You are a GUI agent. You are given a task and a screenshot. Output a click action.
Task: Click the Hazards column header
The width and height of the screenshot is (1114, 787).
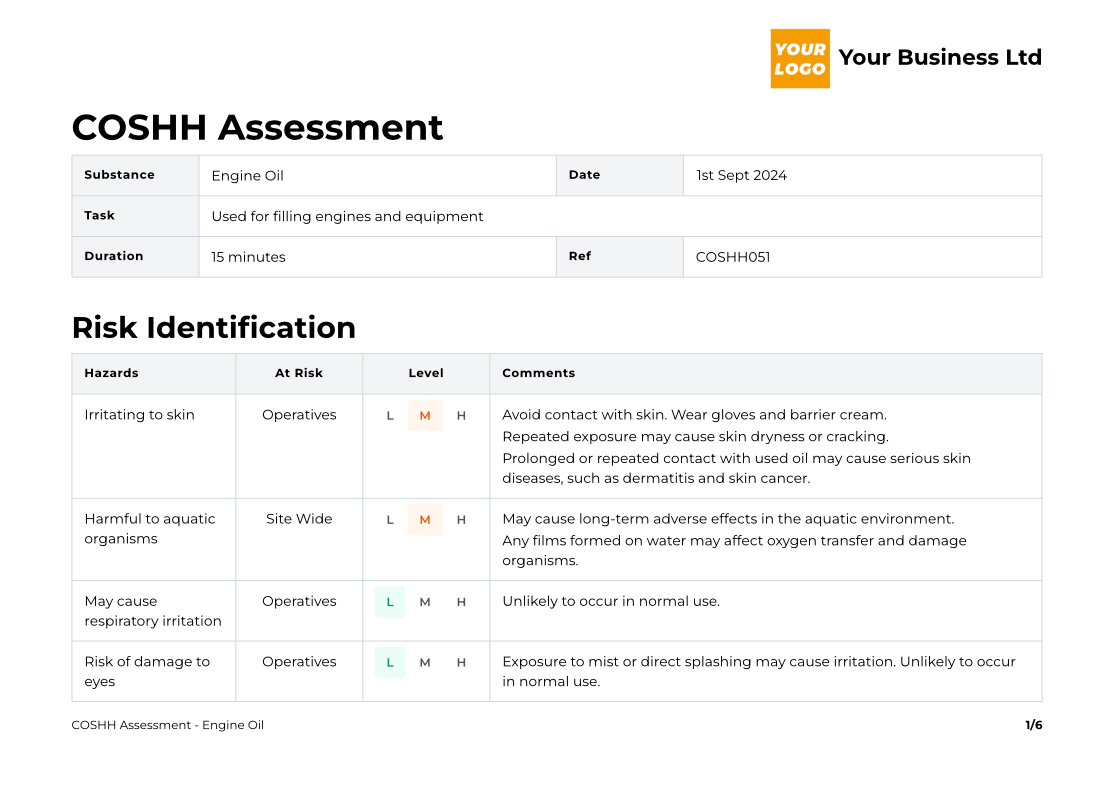[111, 373]
